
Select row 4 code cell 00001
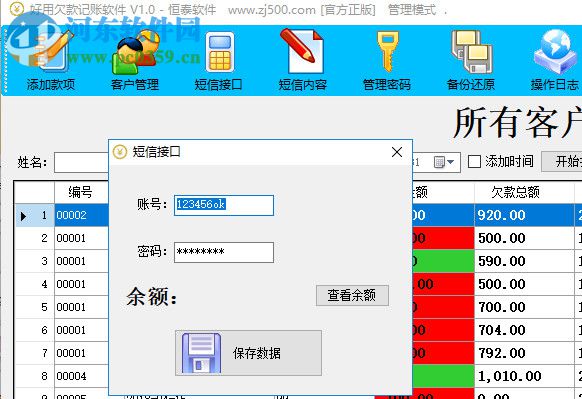(x=81, y=284)
